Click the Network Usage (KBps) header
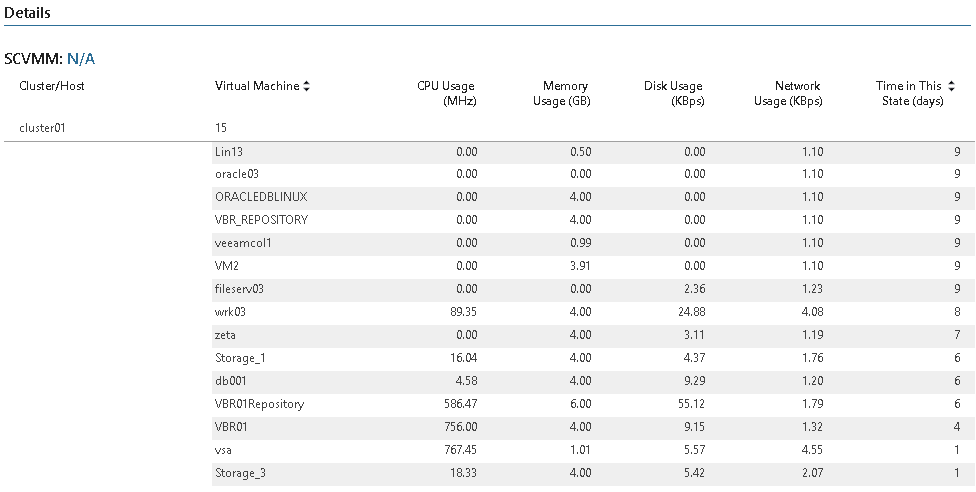976x492 pixels. coord(787,93)
